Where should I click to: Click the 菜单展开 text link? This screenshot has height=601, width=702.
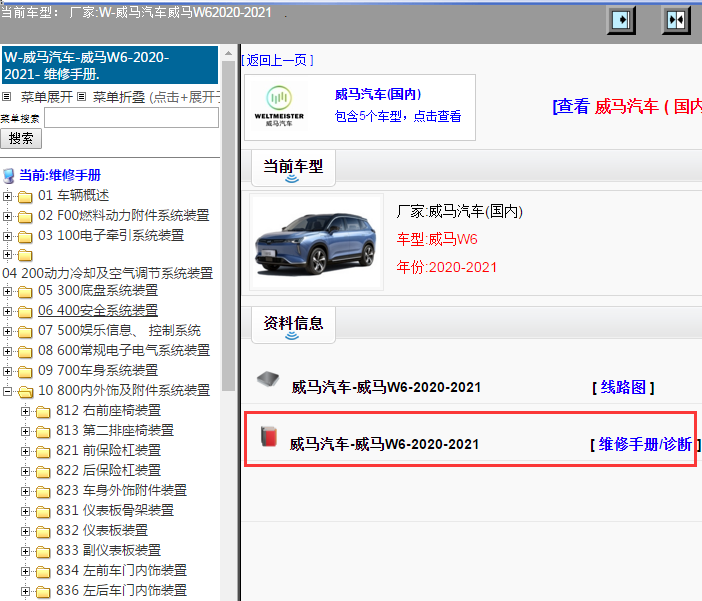(x=47, y=97)
